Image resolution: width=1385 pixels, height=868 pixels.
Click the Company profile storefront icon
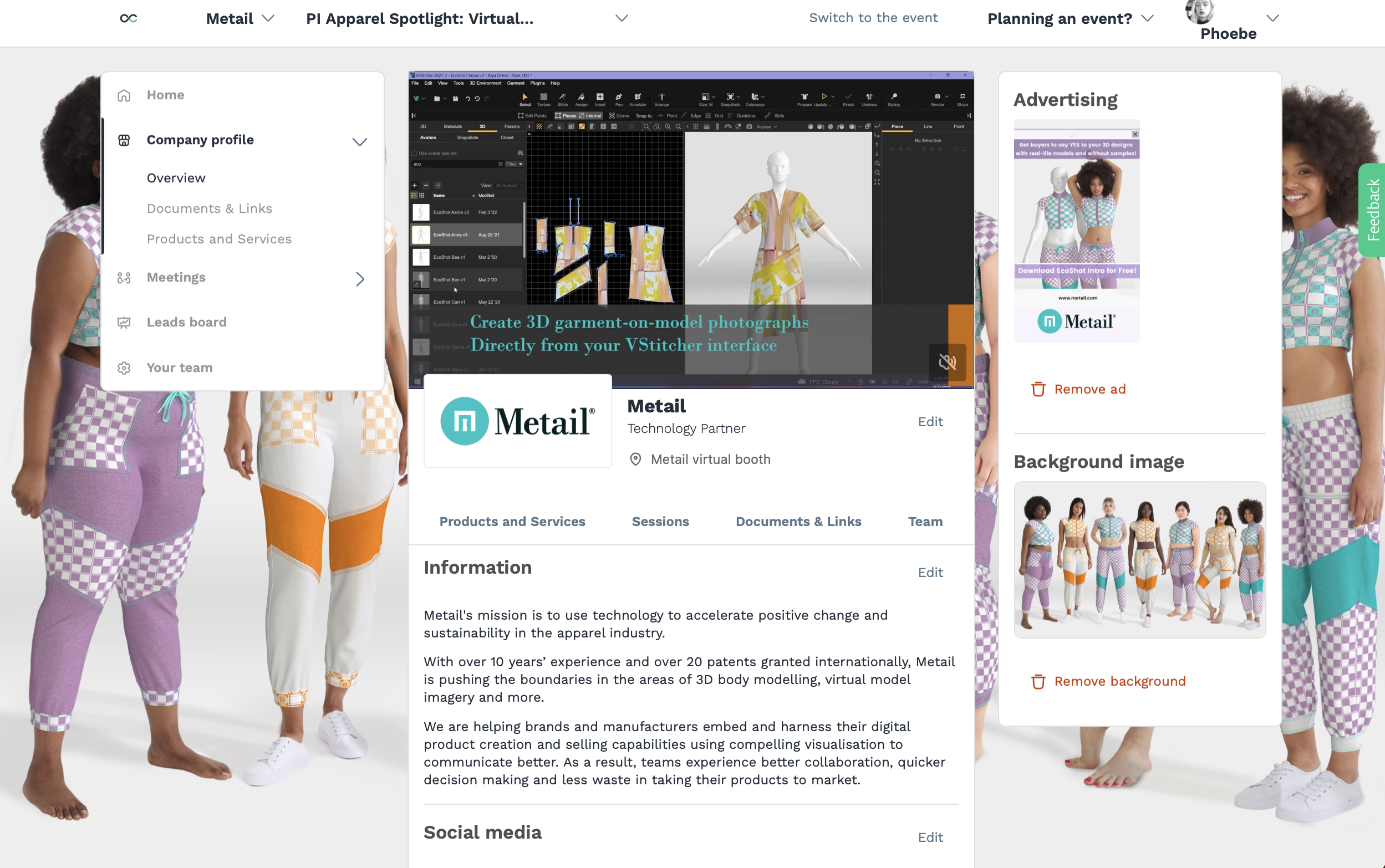[x=124, y=140]
